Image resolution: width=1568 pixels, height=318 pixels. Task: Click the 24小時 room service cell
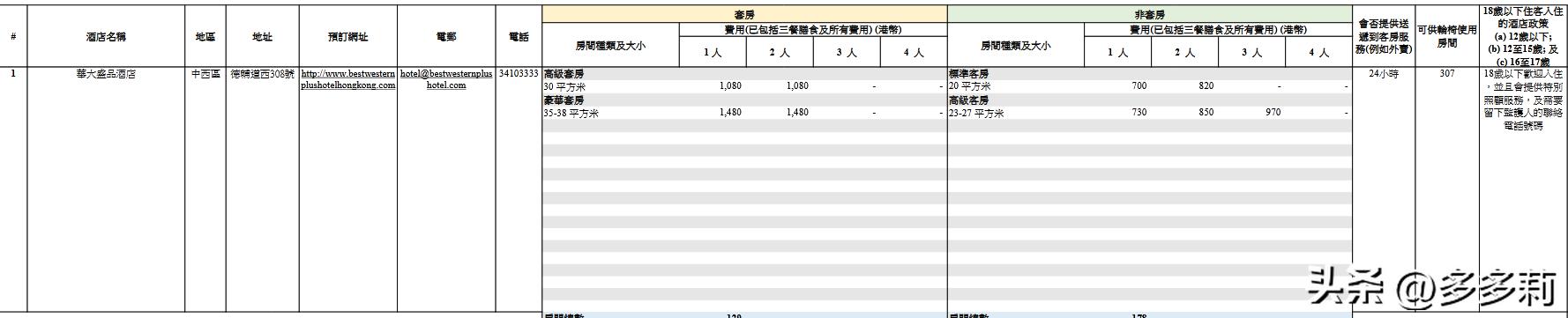tap(1384, 74)
